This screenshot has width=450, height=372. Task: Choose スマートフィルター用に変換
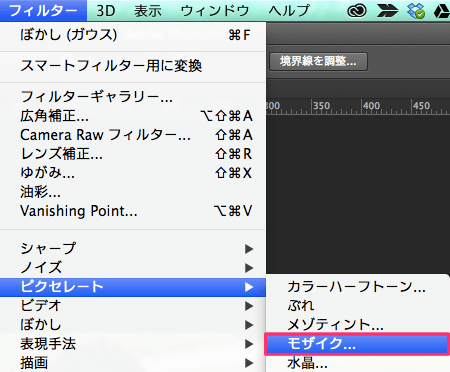click(133, 66)
